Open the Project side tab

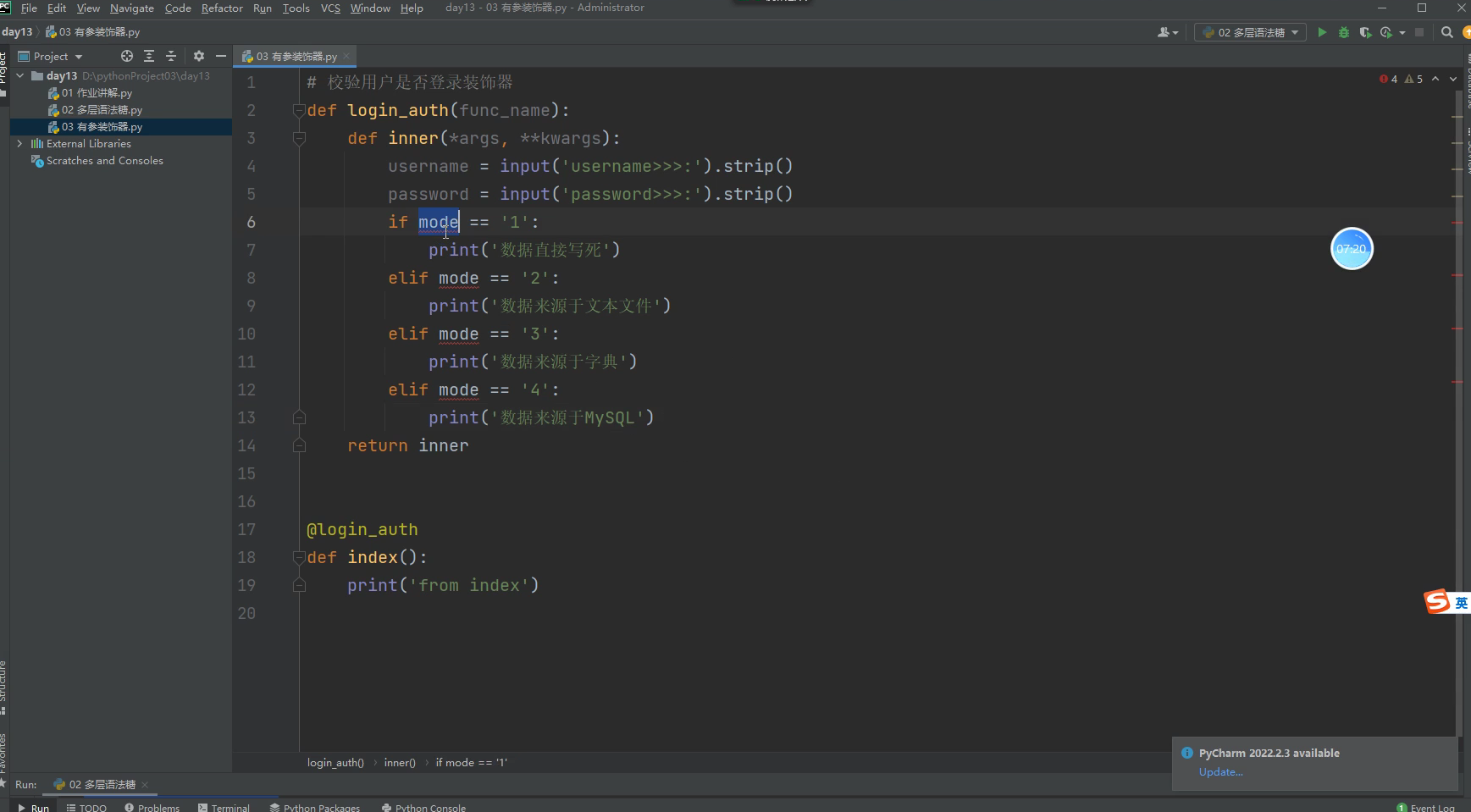3,74
